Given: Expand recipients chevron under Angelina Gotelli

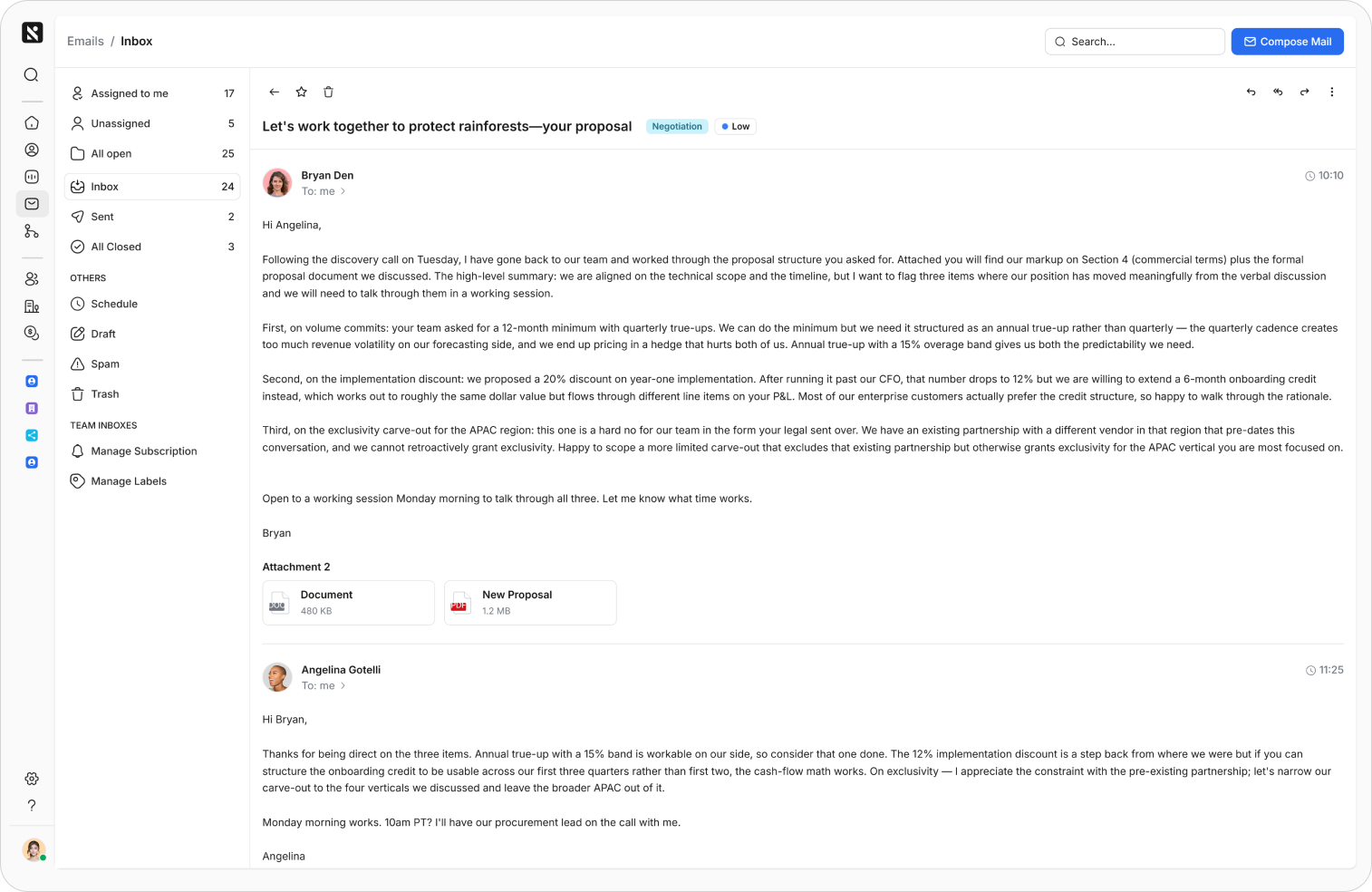Looking at the screenshot, I should pyautogui.click(x=343, y=686).
